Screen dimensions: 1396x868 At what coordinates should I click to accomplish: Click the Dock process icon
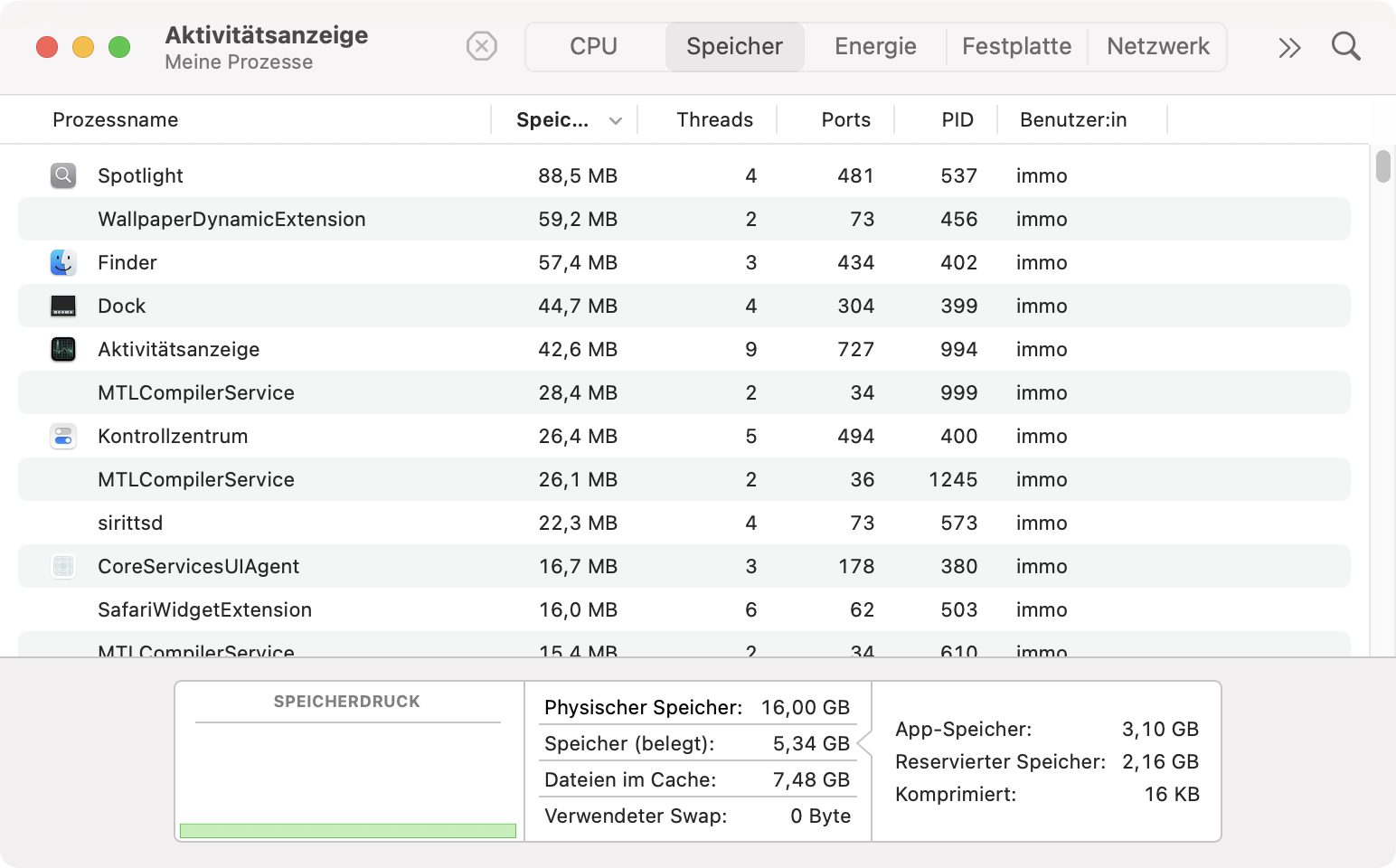[x=63, y=306]
